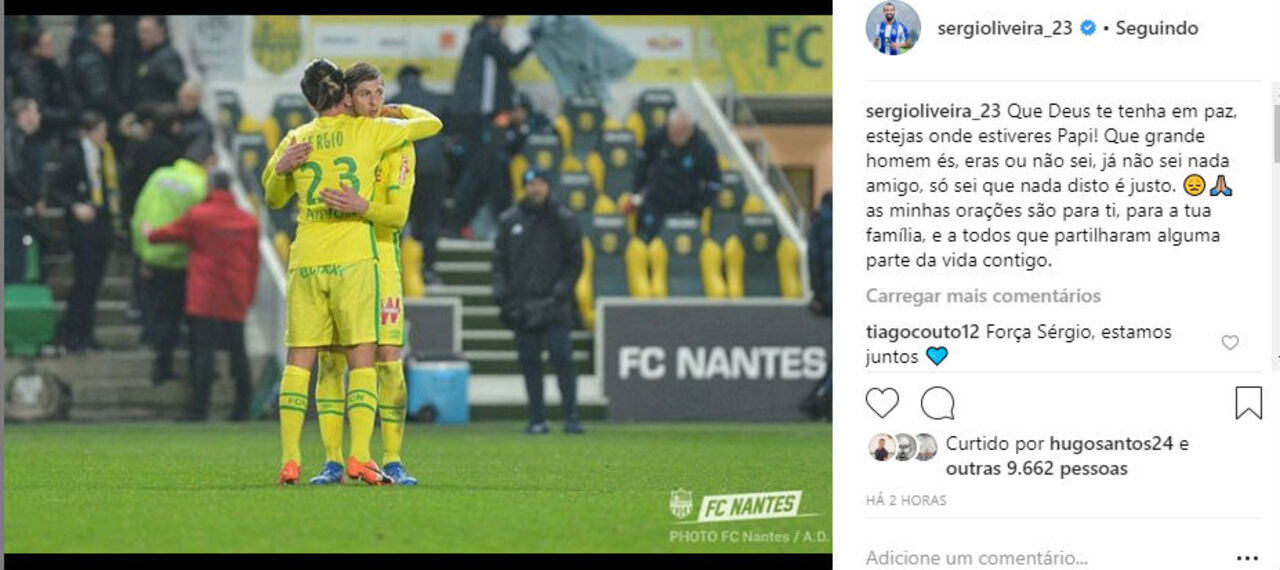Click the liker avatars next to Curtido por

(x=903, y=447)
